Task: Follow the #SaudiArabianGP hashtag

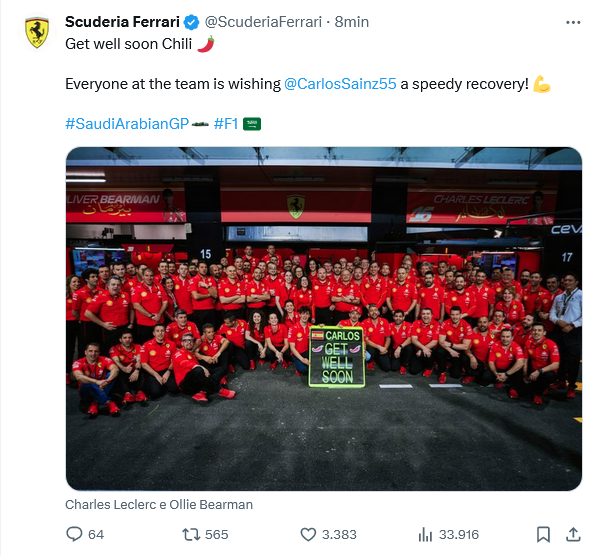Action: 127,124
